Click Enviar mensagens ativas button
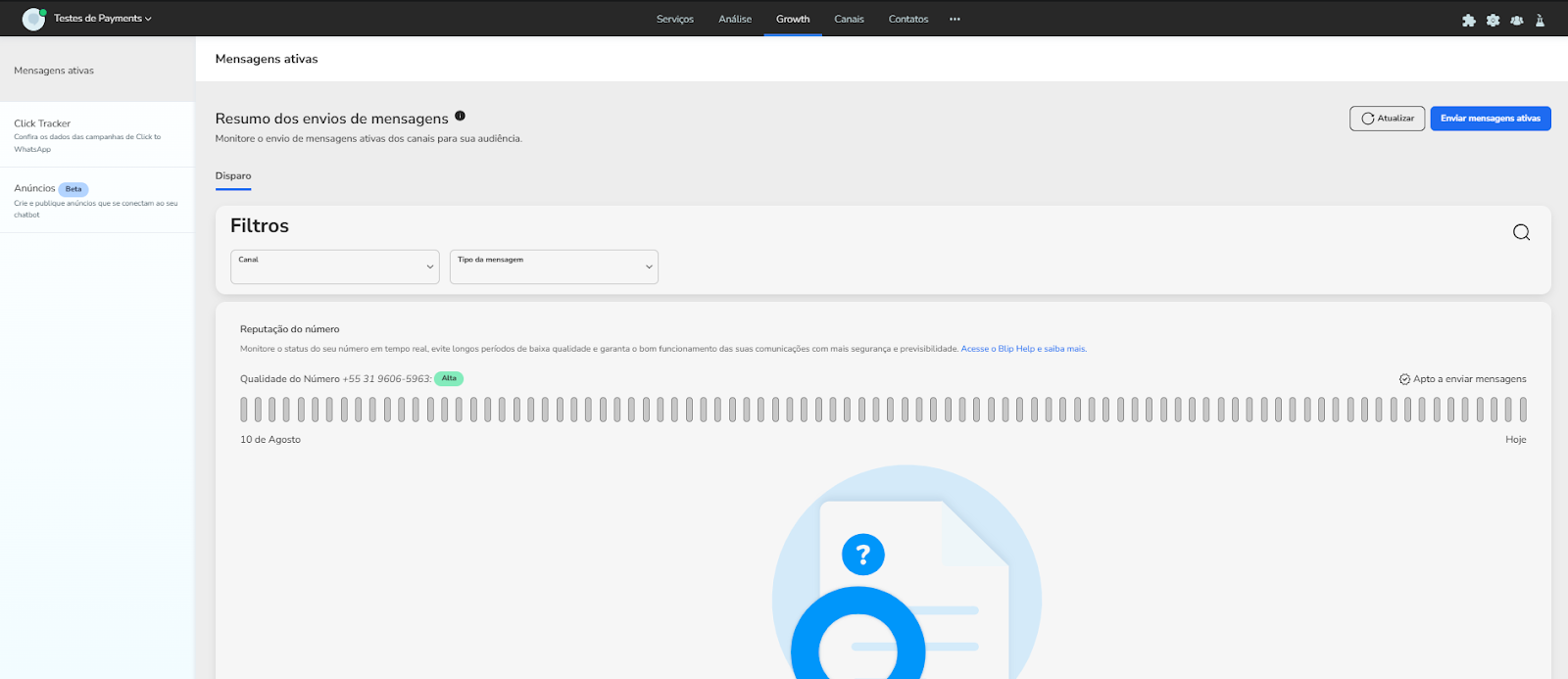Viewport: 1568px width, 679px height. [1490, 119]
